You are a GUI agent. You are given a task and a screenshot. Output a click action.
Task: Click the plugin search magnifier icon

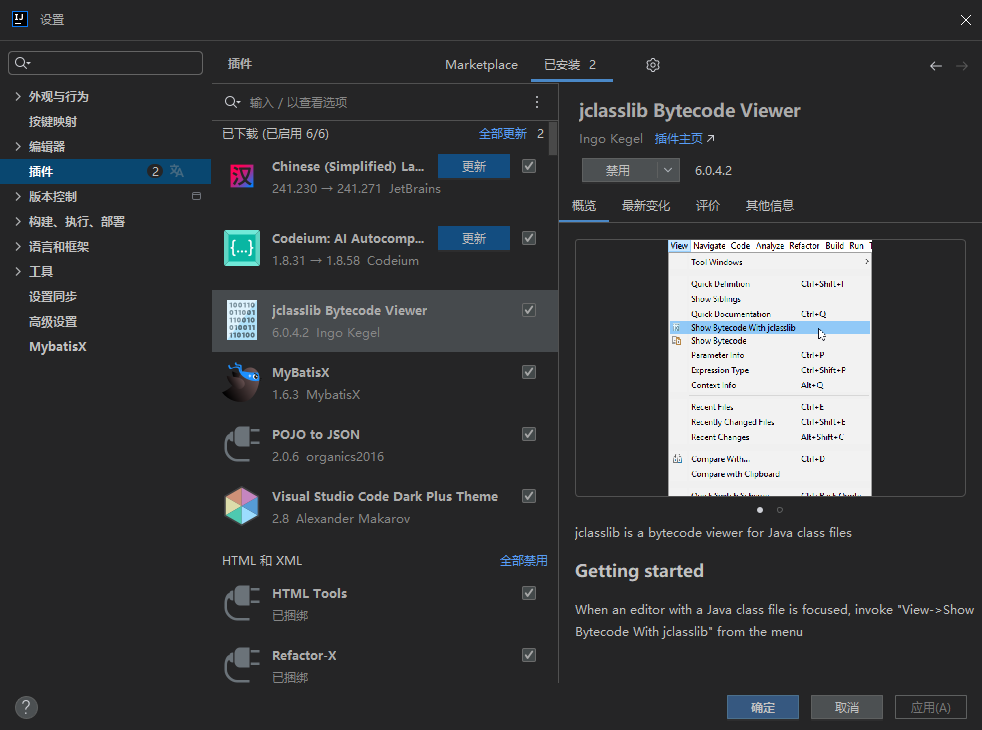232,102
